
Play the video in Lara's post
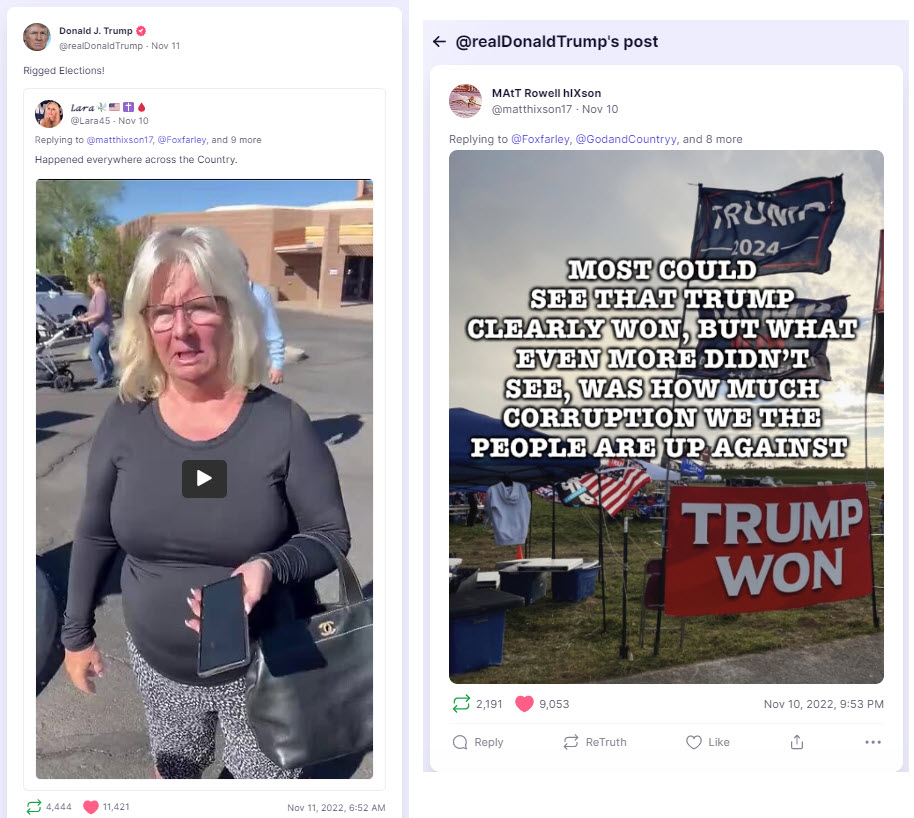[204, 479]
